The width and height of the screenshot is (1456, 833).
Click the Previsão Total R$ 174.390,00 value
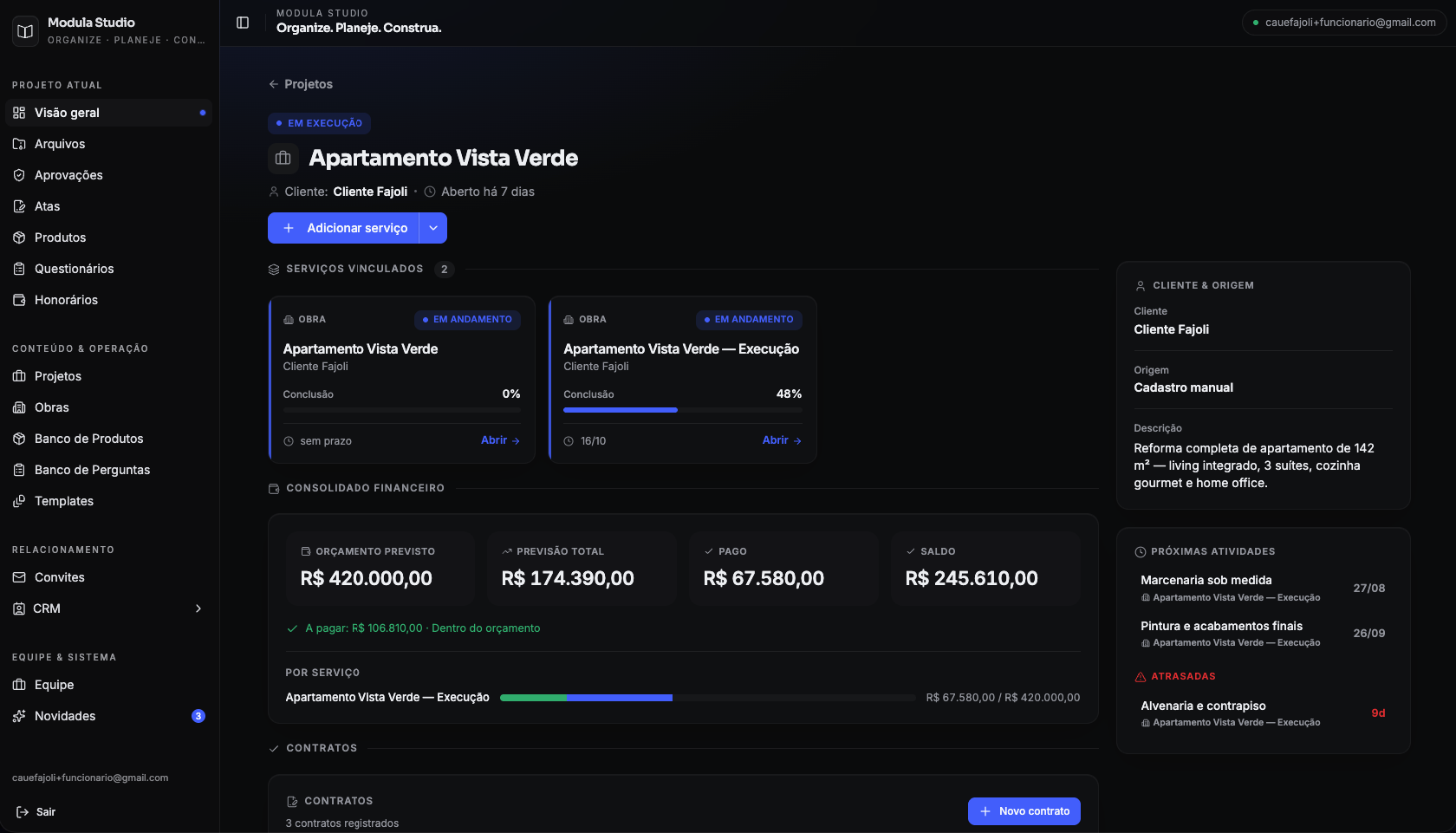point(568,578)
